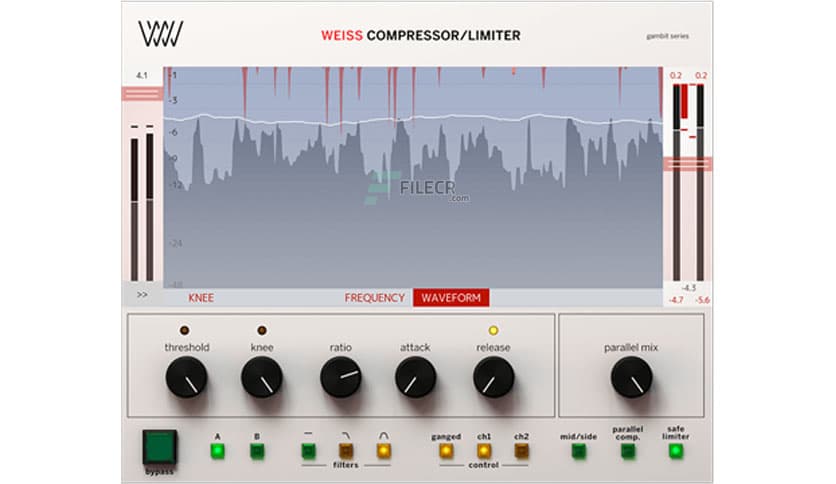Viewport: 836px width, 484px height.
Task: Click the threshold label text
Action: [187, 348]
